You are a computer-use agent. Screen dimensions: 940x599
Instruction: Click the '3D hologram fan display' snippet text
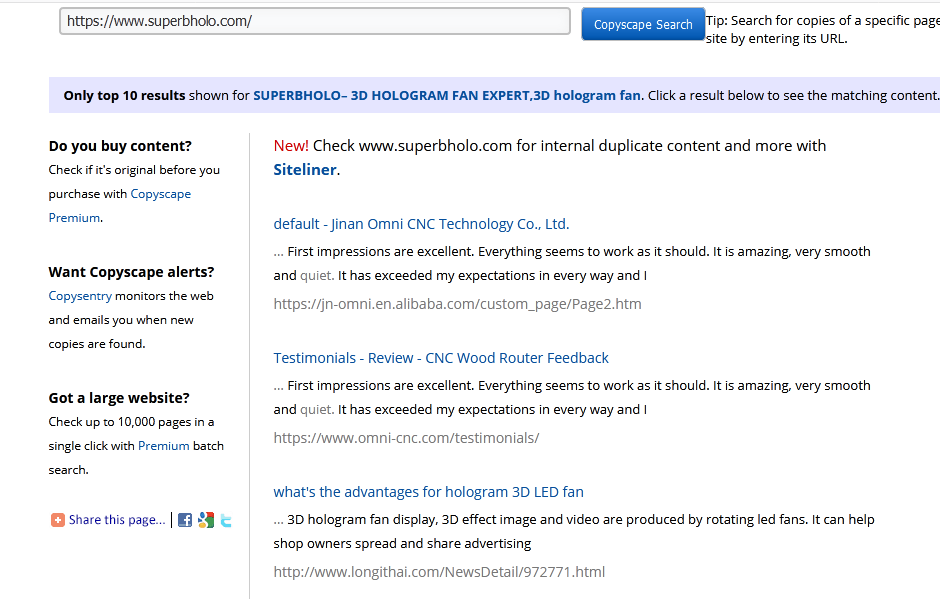point(574,531)
